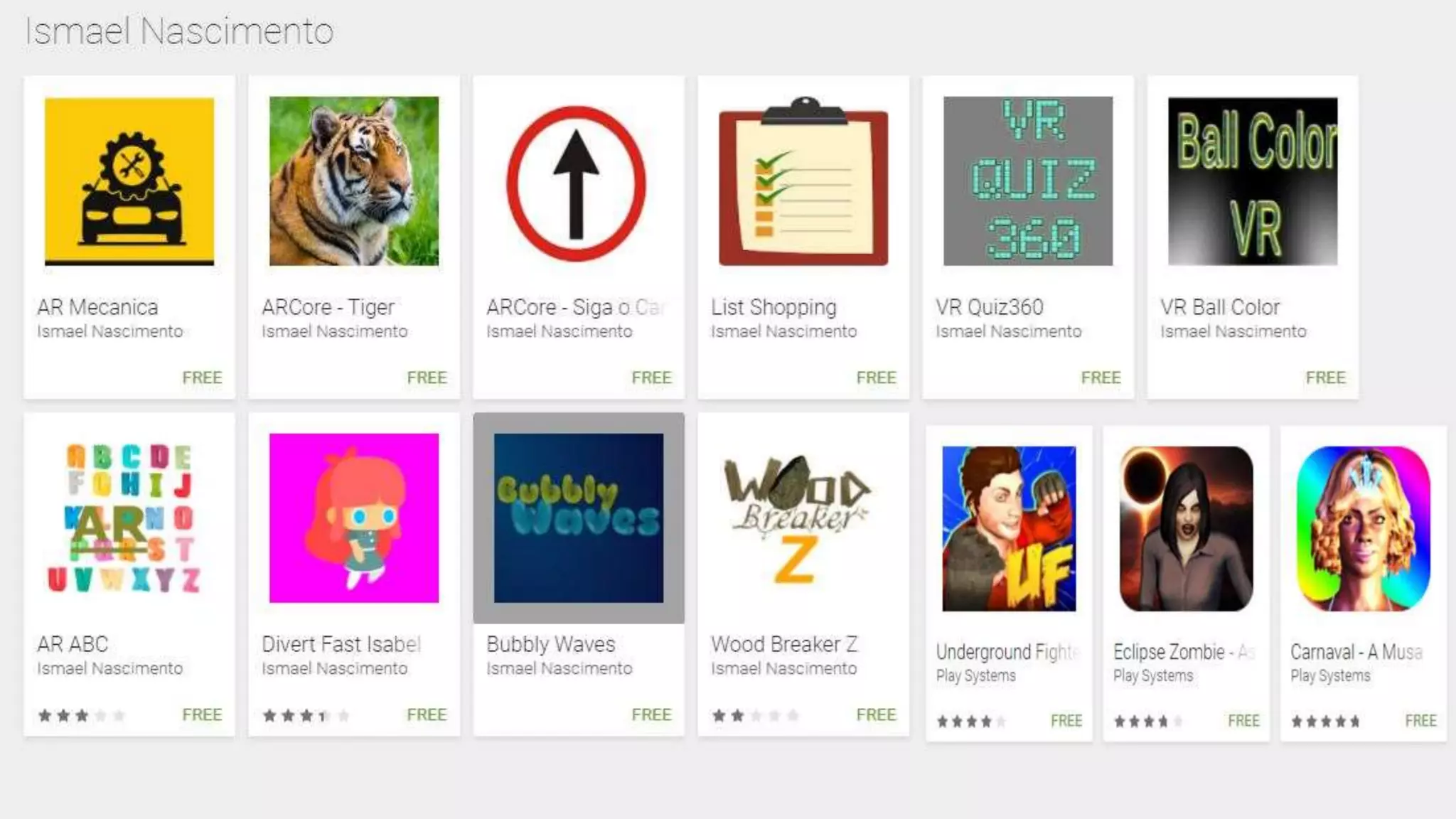Screen dimensions: 1456x819
Task: Click the ARCore Tiger app image
Action: (354, 181)
